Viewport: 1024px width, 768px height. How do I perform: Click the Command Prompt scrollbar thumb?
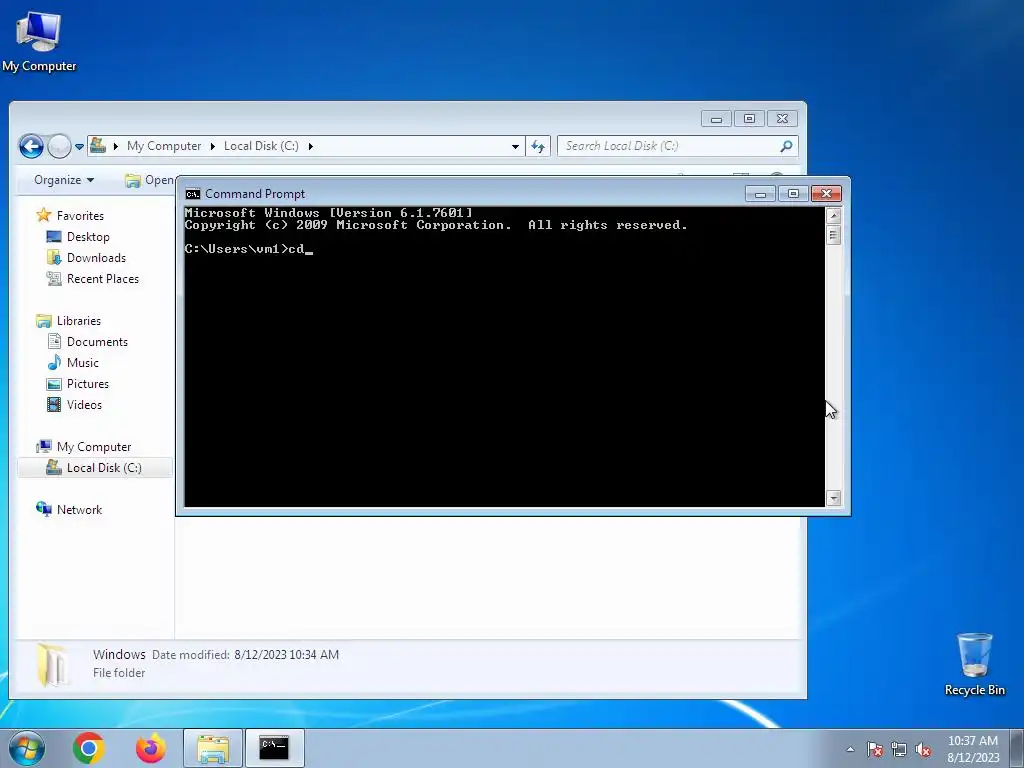[x=833, y=235]
